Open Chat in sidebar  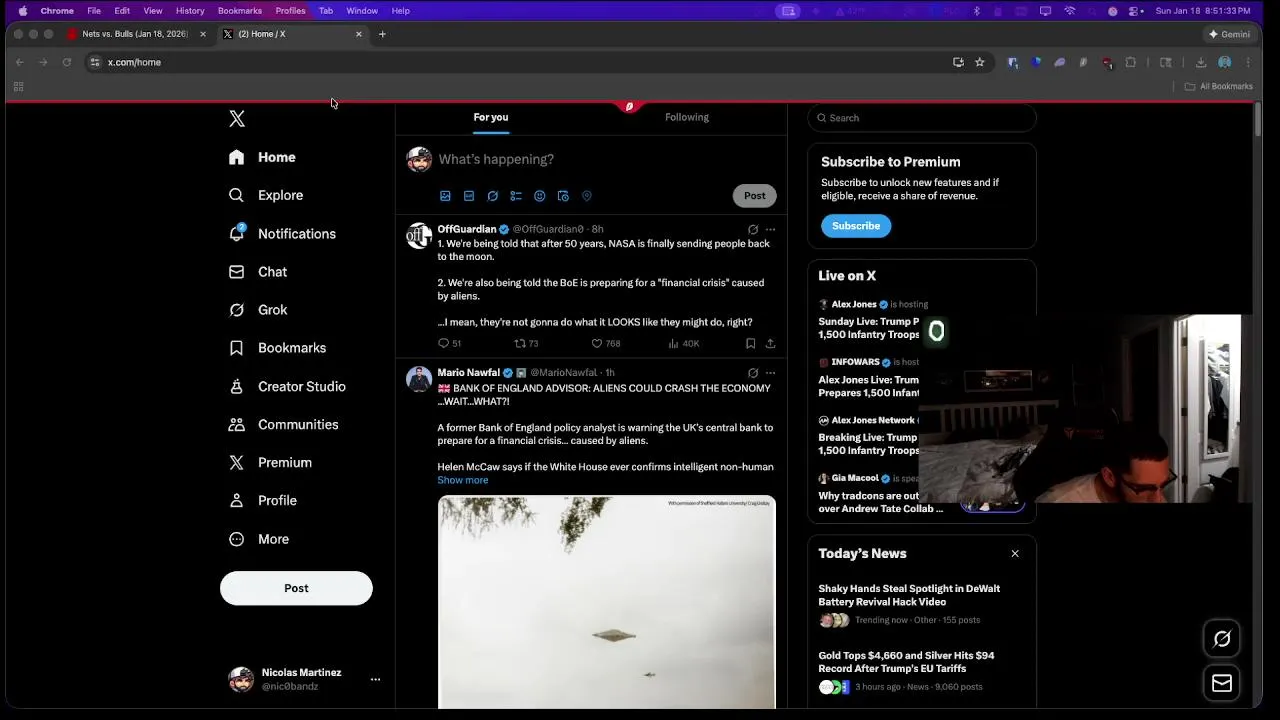[258, 272]
